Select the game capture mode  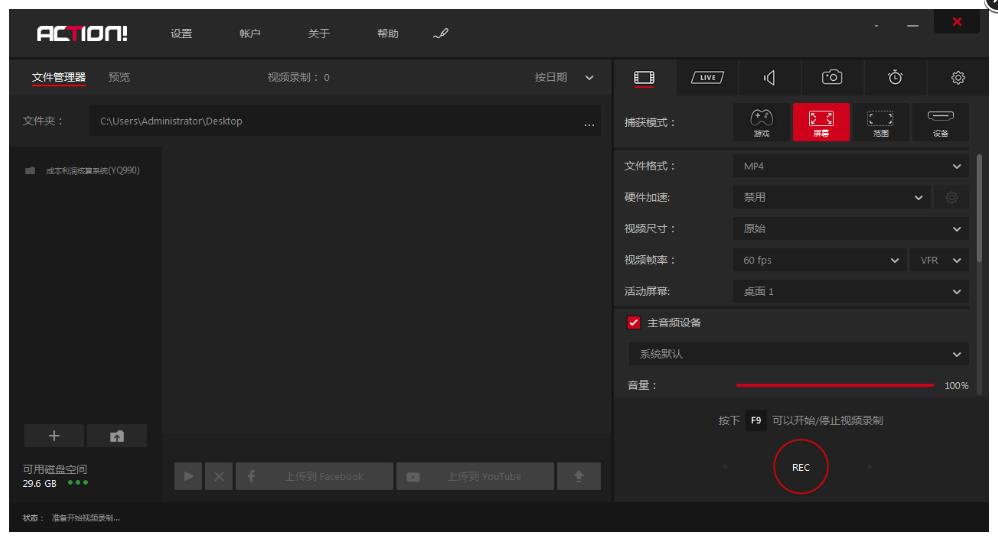click(x=762, y=122)
